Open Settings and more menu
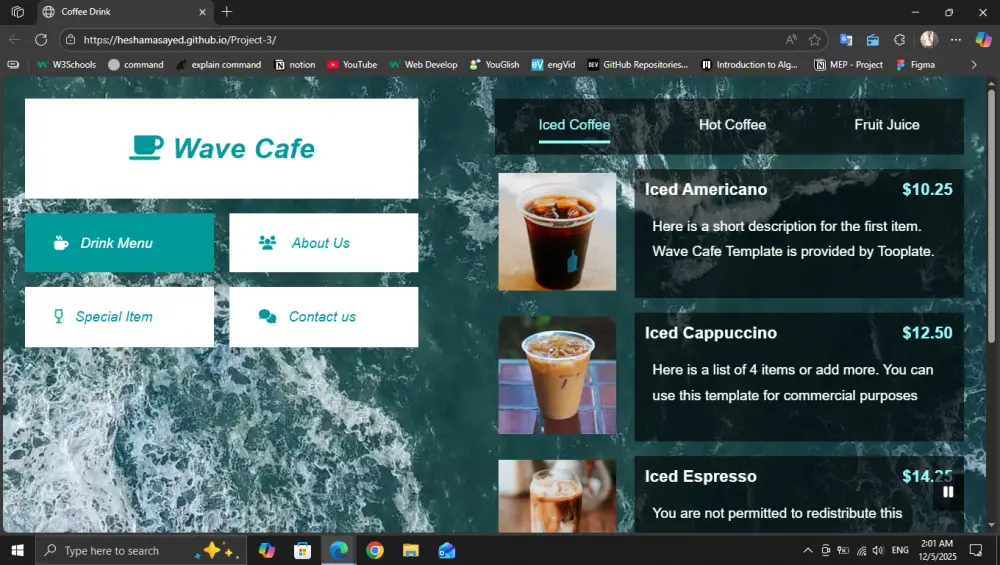Screen dimensions: 1000x565 [x=955, y=40]
